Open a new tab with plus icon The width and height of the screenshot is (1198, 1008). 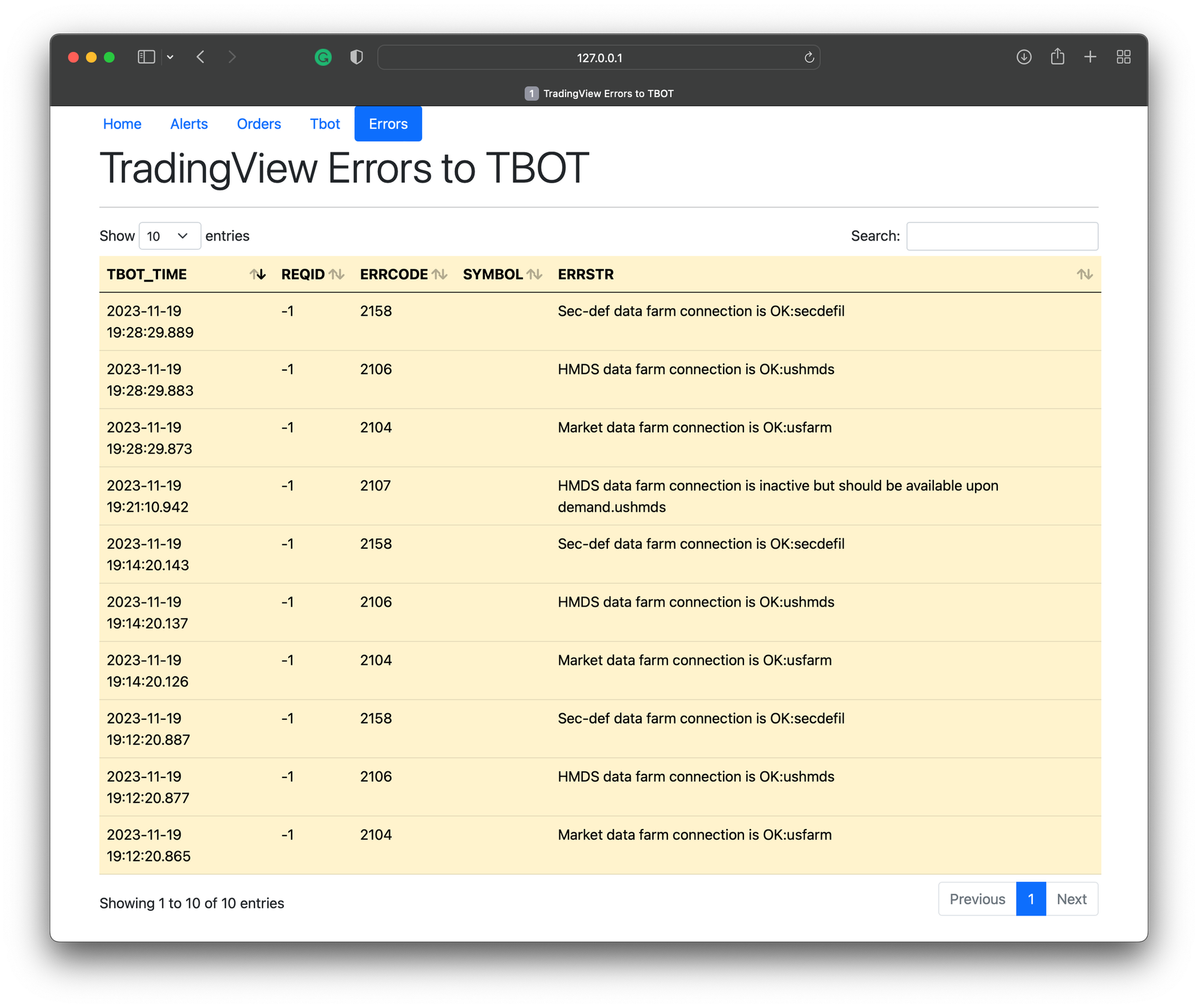tap(1090, 57)
